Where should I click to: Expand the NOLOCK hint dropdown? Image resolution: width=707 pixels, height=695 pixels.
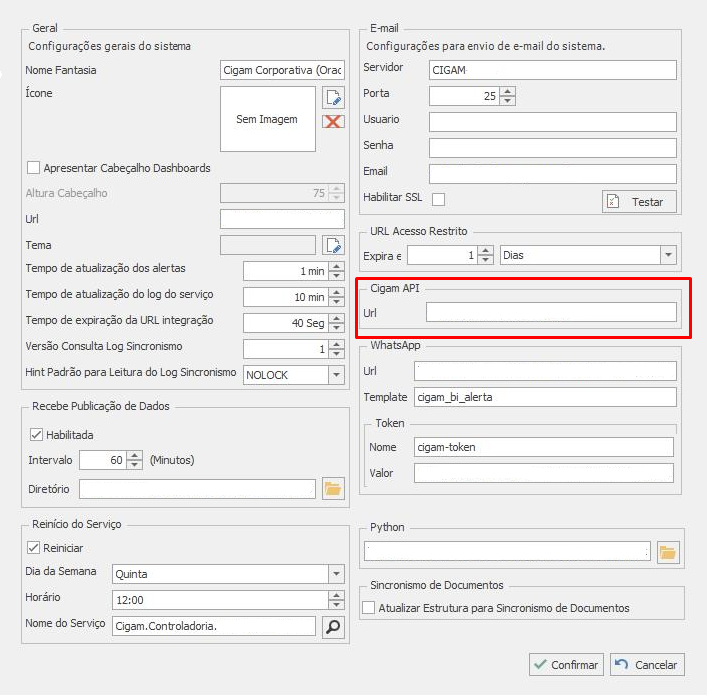pos(336,375)
